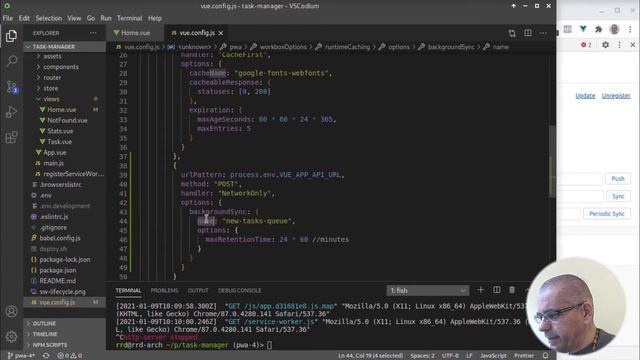Open DevTools kebab menu in browser
This screenshot has height=360, width=640.
pyautogui.click(x=620, y=44)
